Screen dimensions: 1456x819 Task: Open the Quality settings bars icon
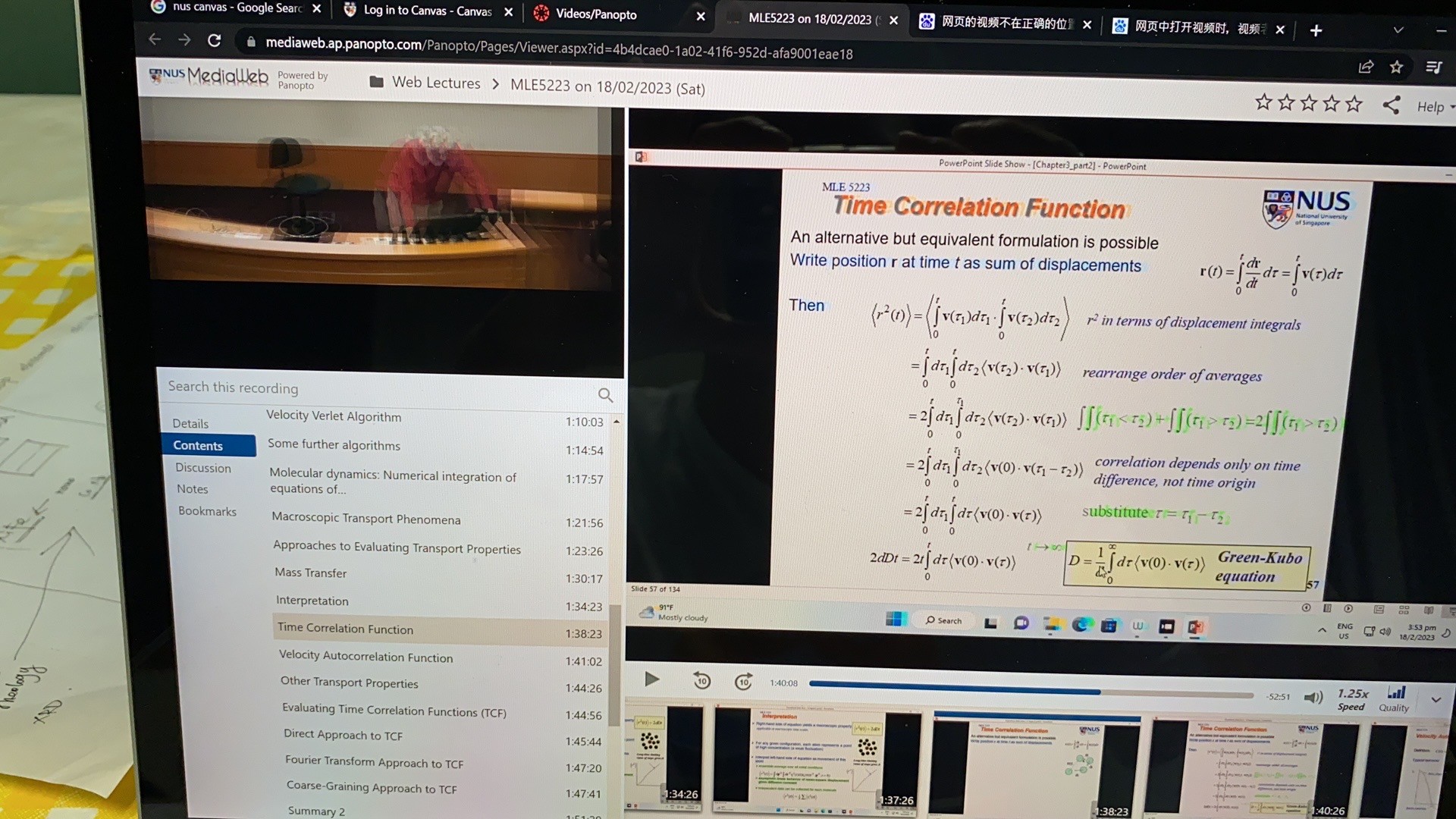pos(1395,693)
